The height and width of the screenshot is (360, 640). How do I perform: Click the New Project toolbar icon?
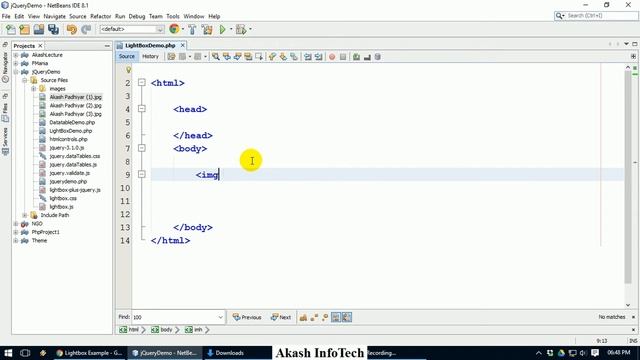click(24, 29)
